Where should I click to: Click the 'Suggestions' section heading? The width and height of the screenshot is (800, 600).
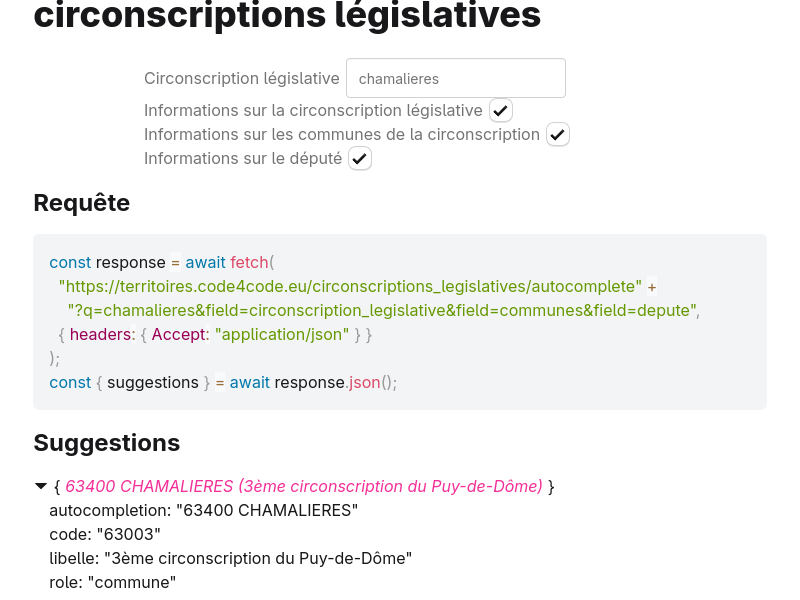click(107, 442)
